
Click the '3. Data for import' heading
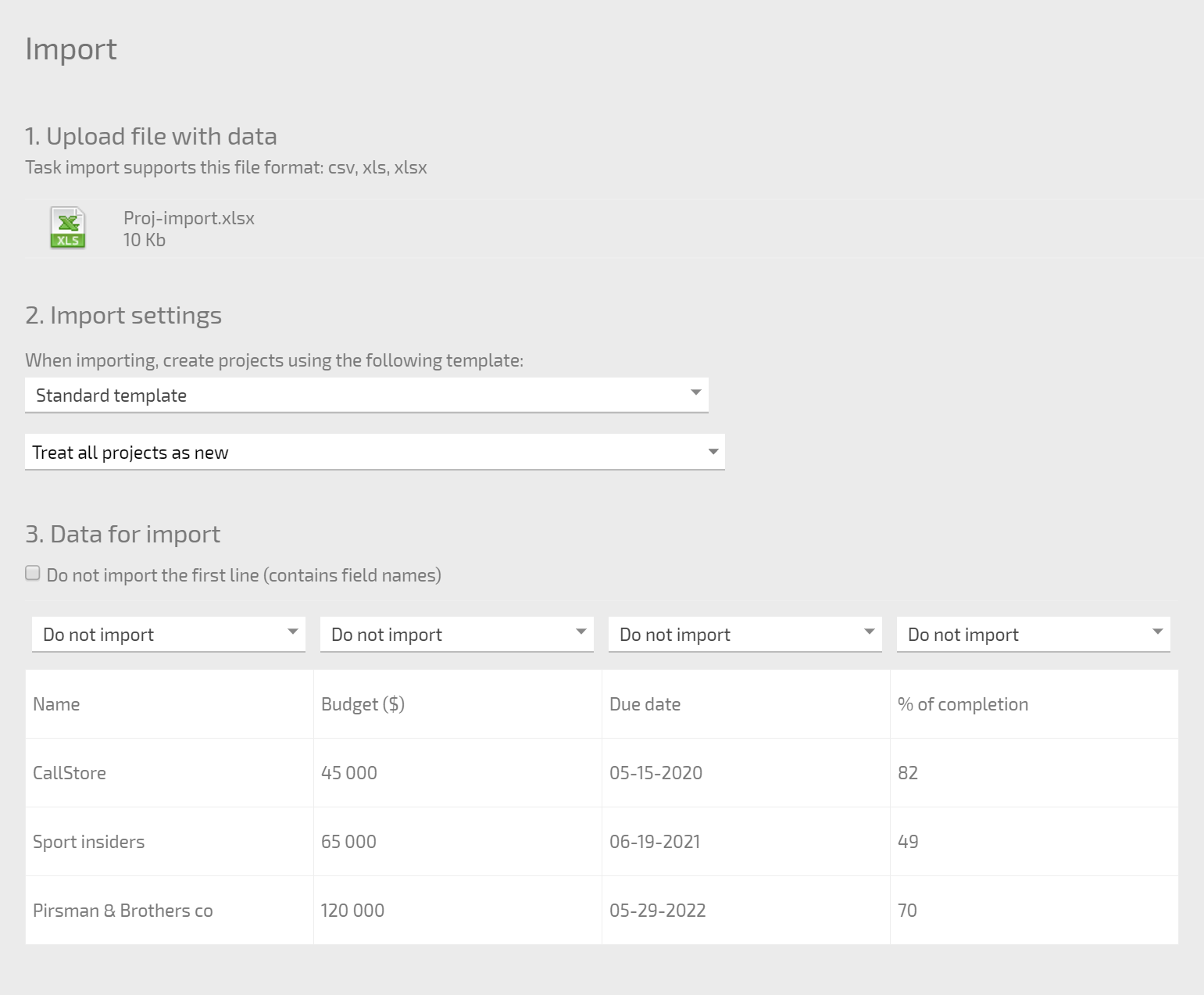point(123,534)
